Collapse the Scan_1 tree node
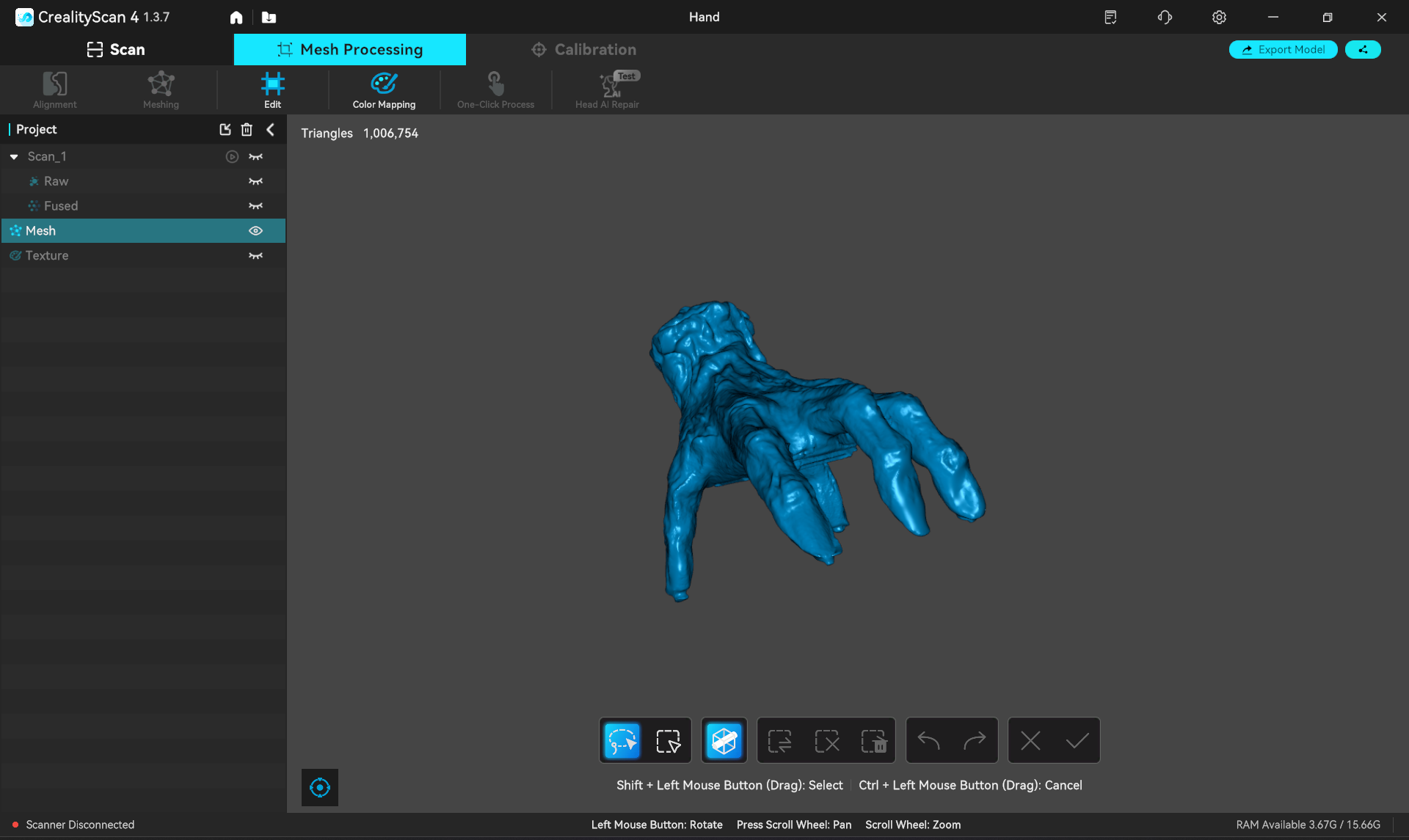1409x840 pixels. point(14,157)
